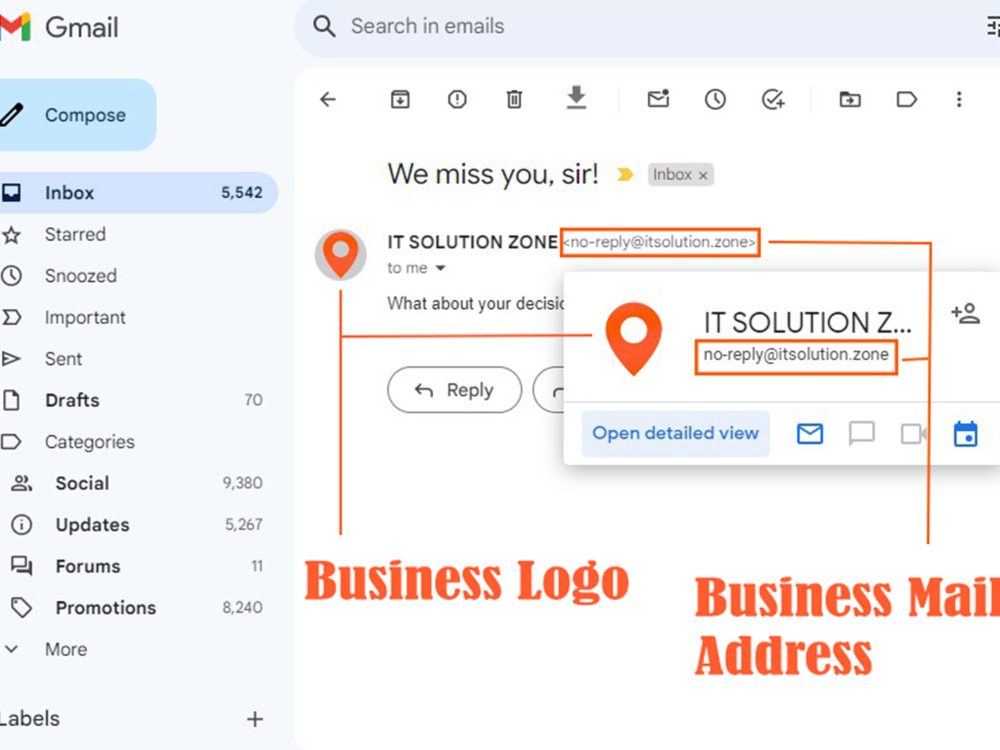
Task: Focus the Search in emails field
Action: [647, 27]
